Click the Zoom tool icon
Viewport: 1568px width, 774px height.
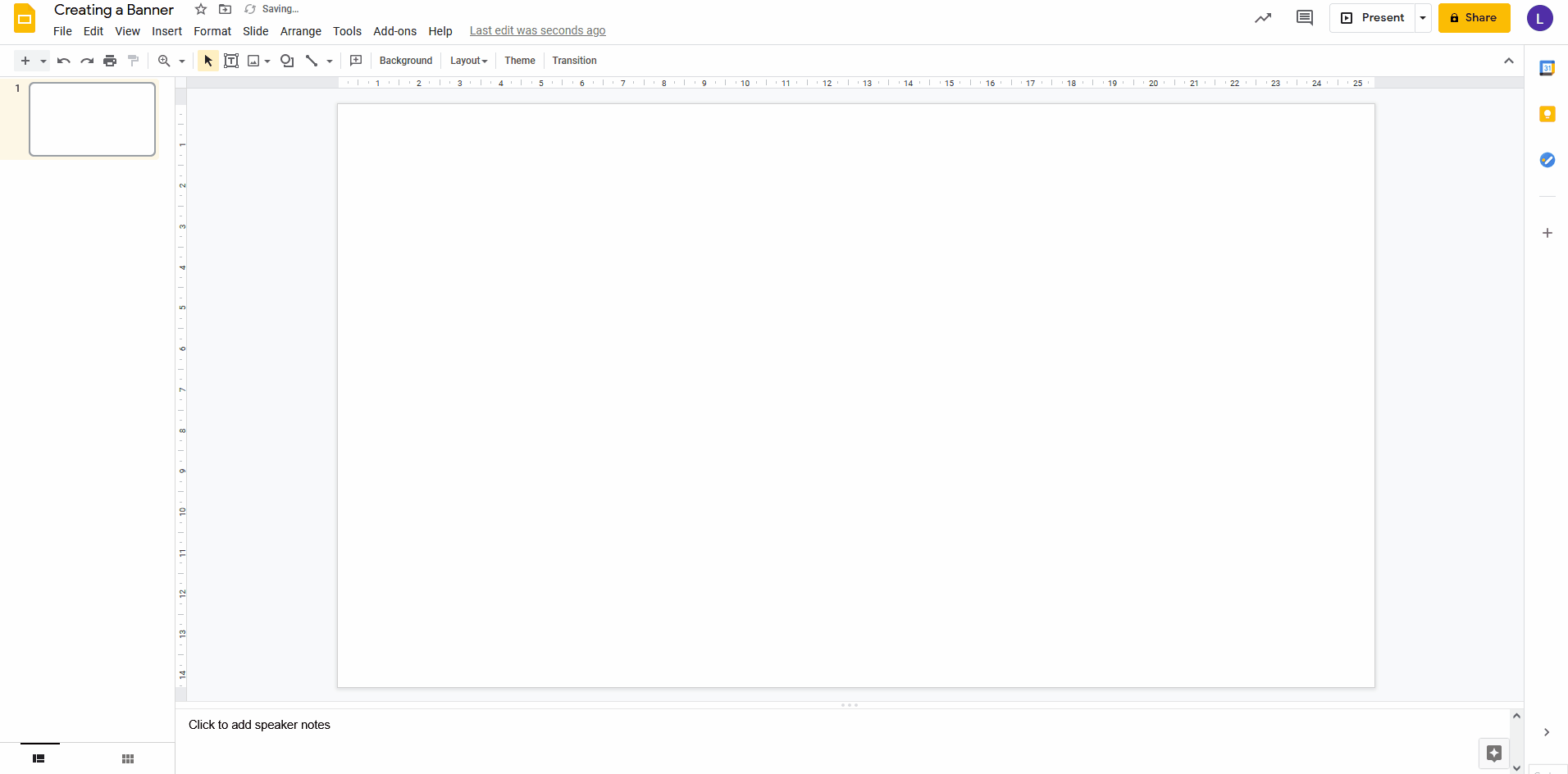[166, 60]
